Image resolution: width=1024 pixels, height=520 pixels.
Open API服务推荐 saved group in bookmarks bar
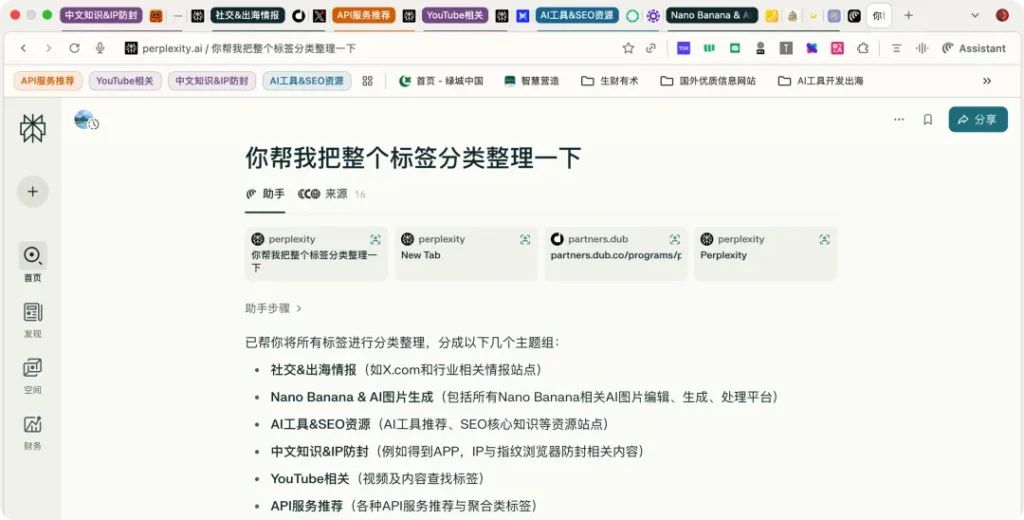[x=48, y=81]
